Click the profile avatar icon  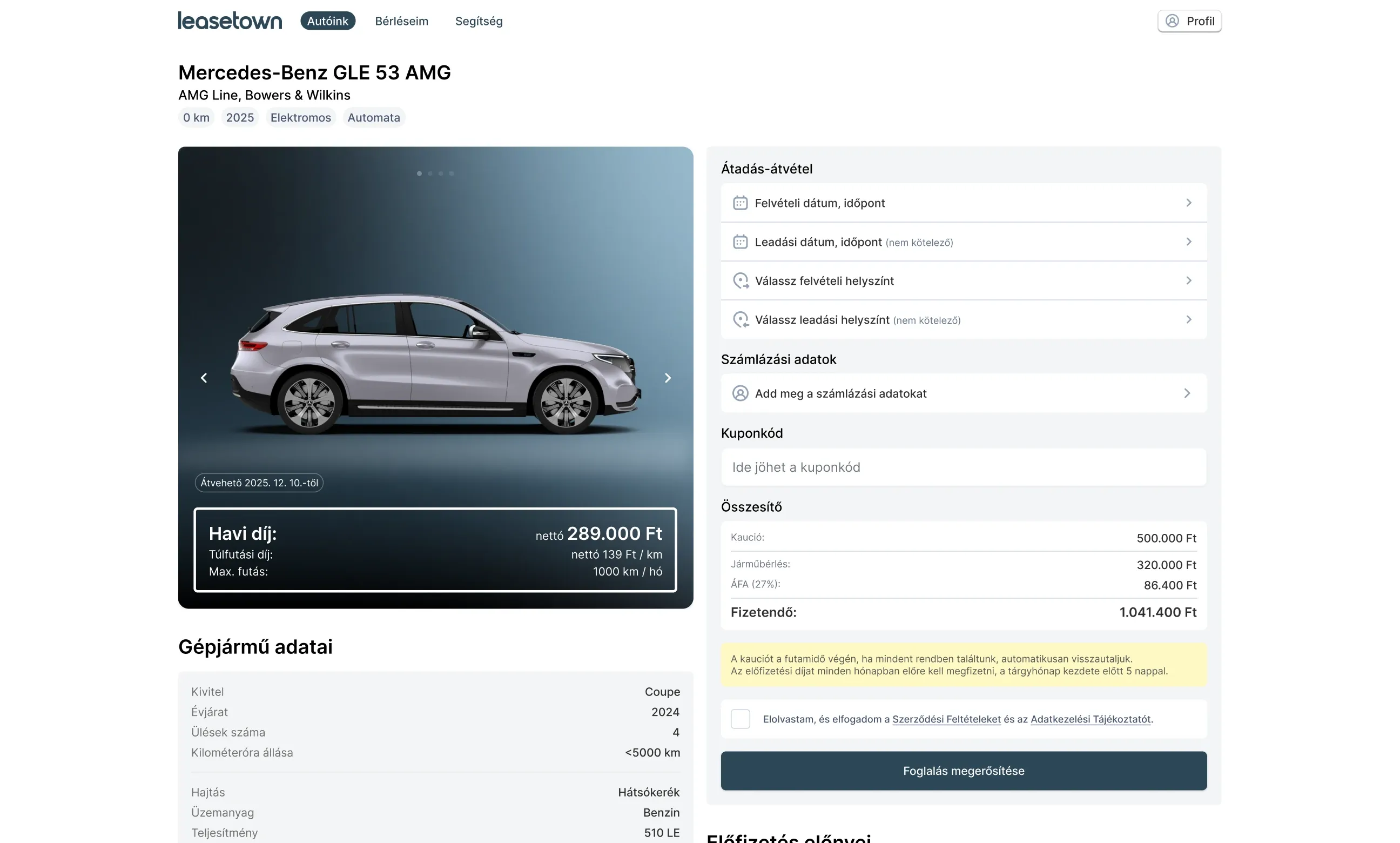coord(1172,21)
